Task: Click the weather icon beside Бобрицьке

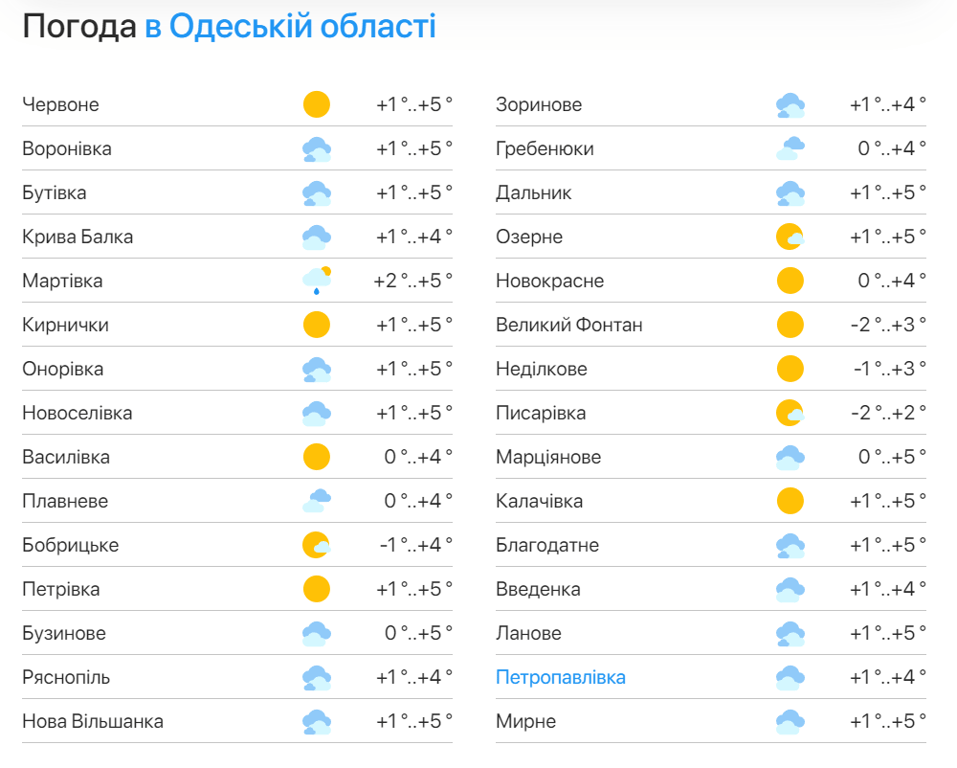Action: point(316,545)
